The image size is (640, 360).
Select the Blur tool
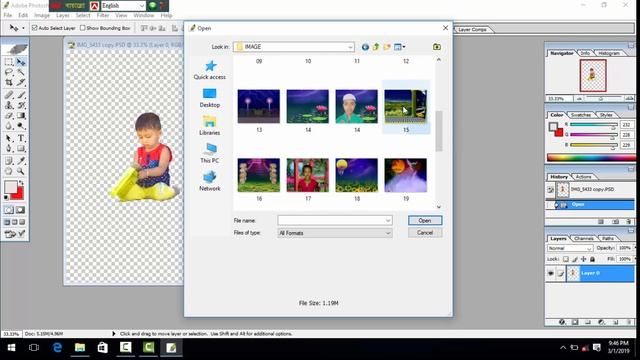9,126
